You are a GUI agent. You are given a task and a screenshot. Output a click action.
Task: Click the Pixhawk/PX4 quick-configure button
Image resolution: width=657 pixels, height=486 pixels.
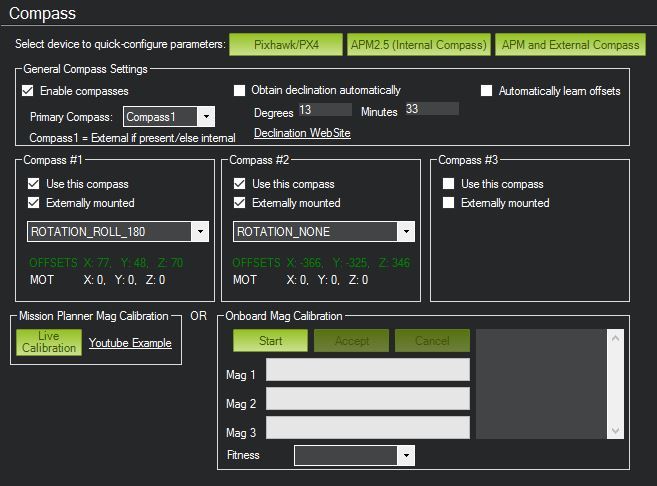click(x=286, y=44)
